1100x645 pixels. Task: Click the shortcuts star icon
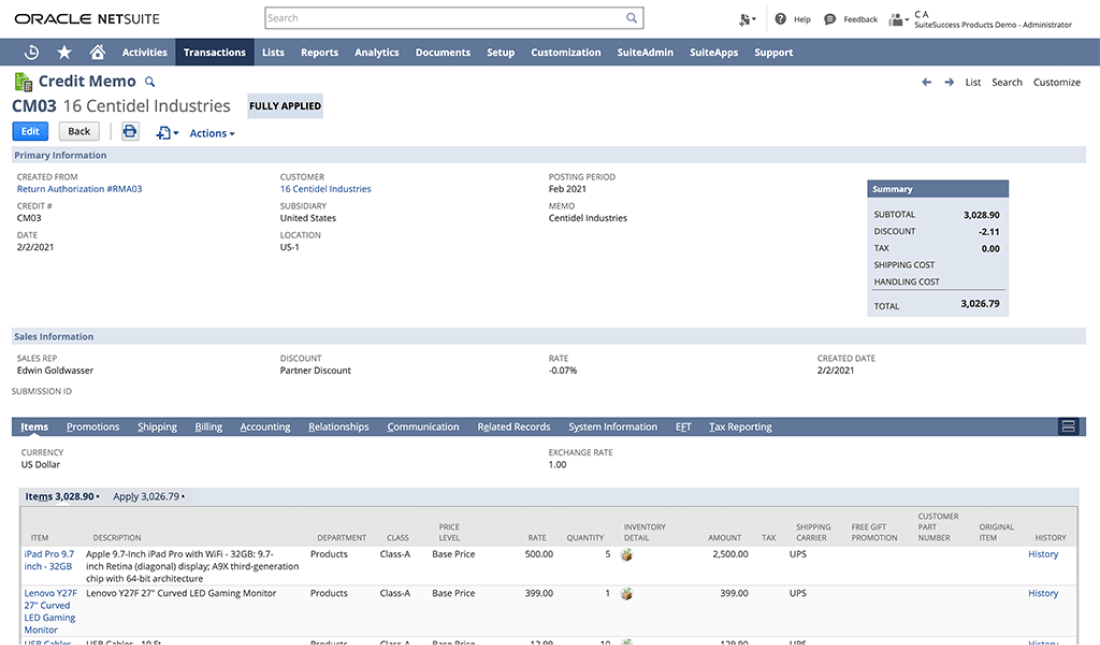coord(64,52)
